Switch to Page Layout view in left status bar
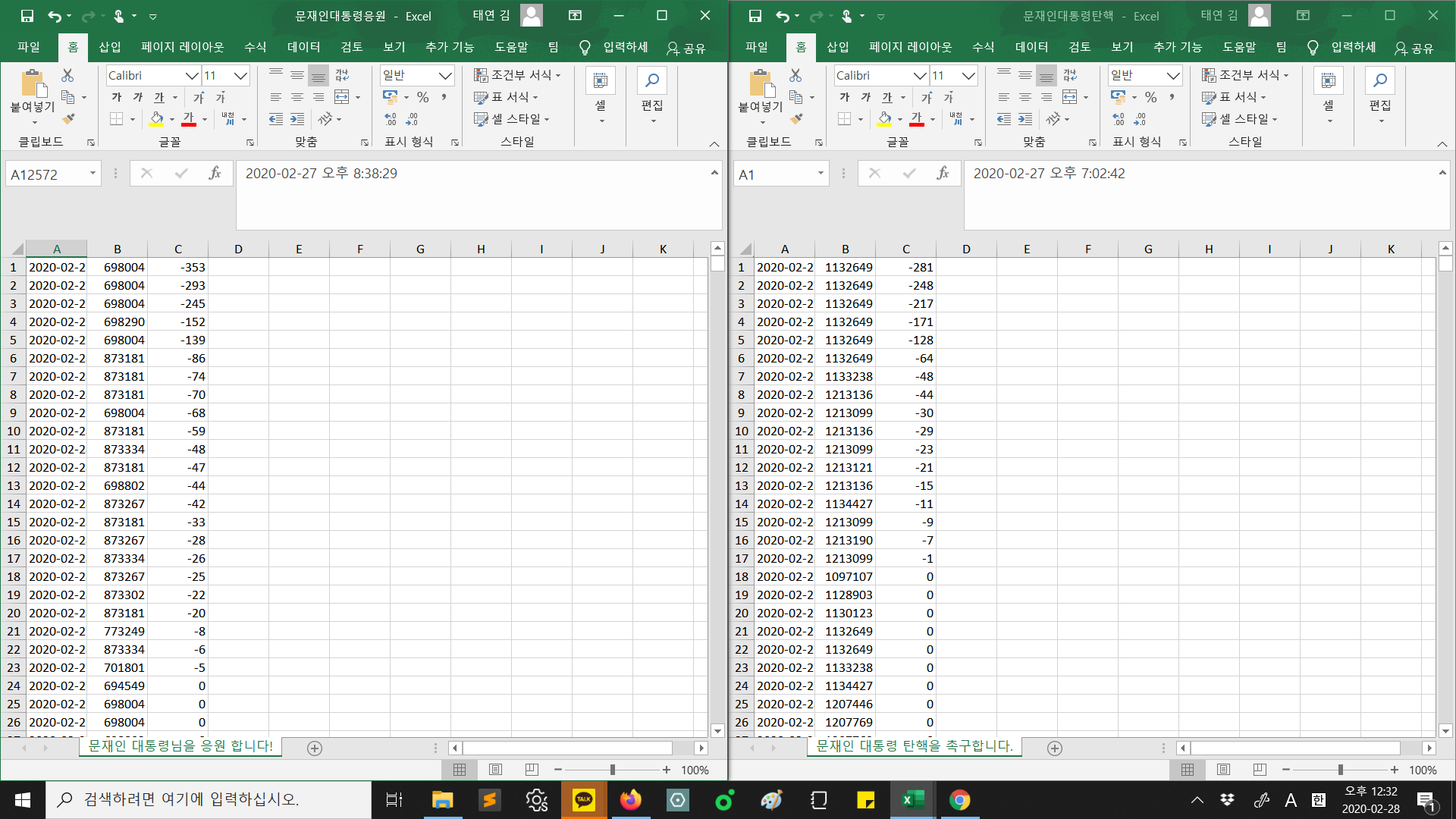This screenshot has width=1456, height=819. [496, 770]
